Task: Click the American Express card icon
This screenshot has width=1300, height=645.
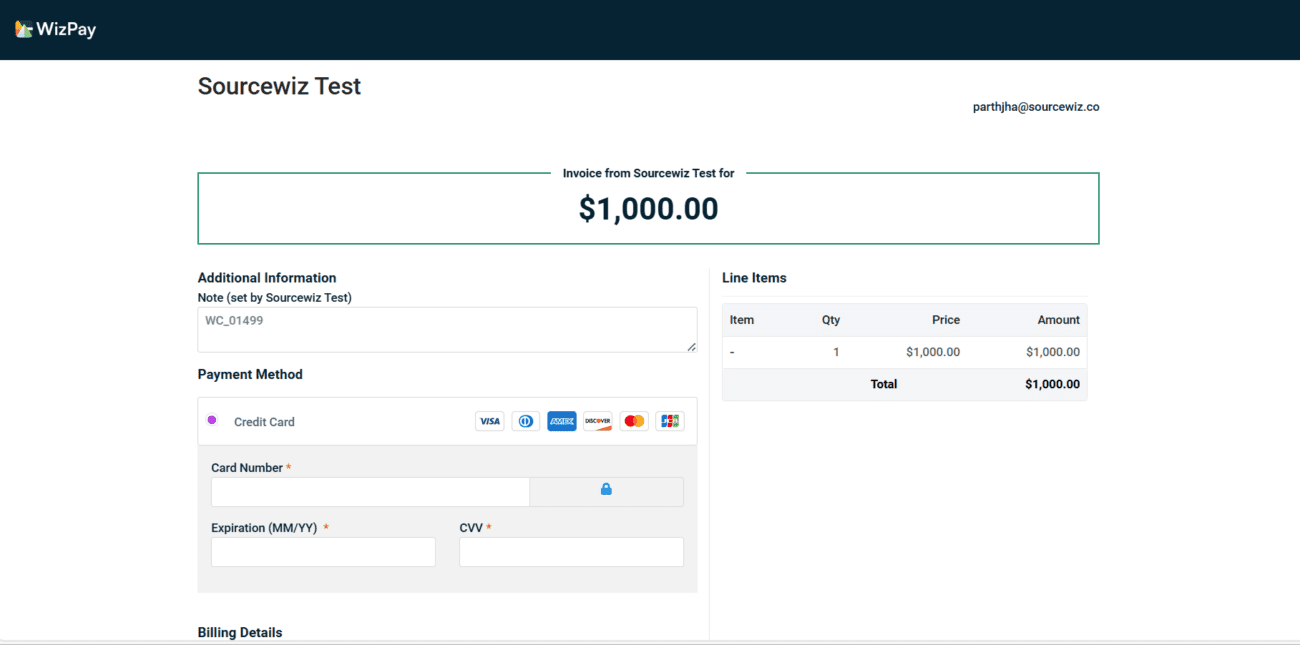Action: pyautogui.click(x=562, y=421)
